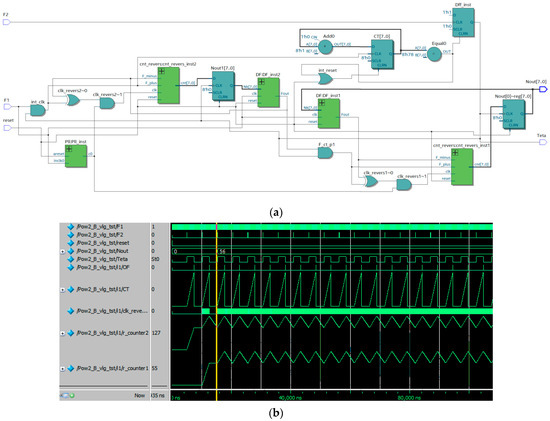The image size is (550, 421).
Task: Click the clk_revers1~0 XOR gate
Action: click(x=370, y=181)
